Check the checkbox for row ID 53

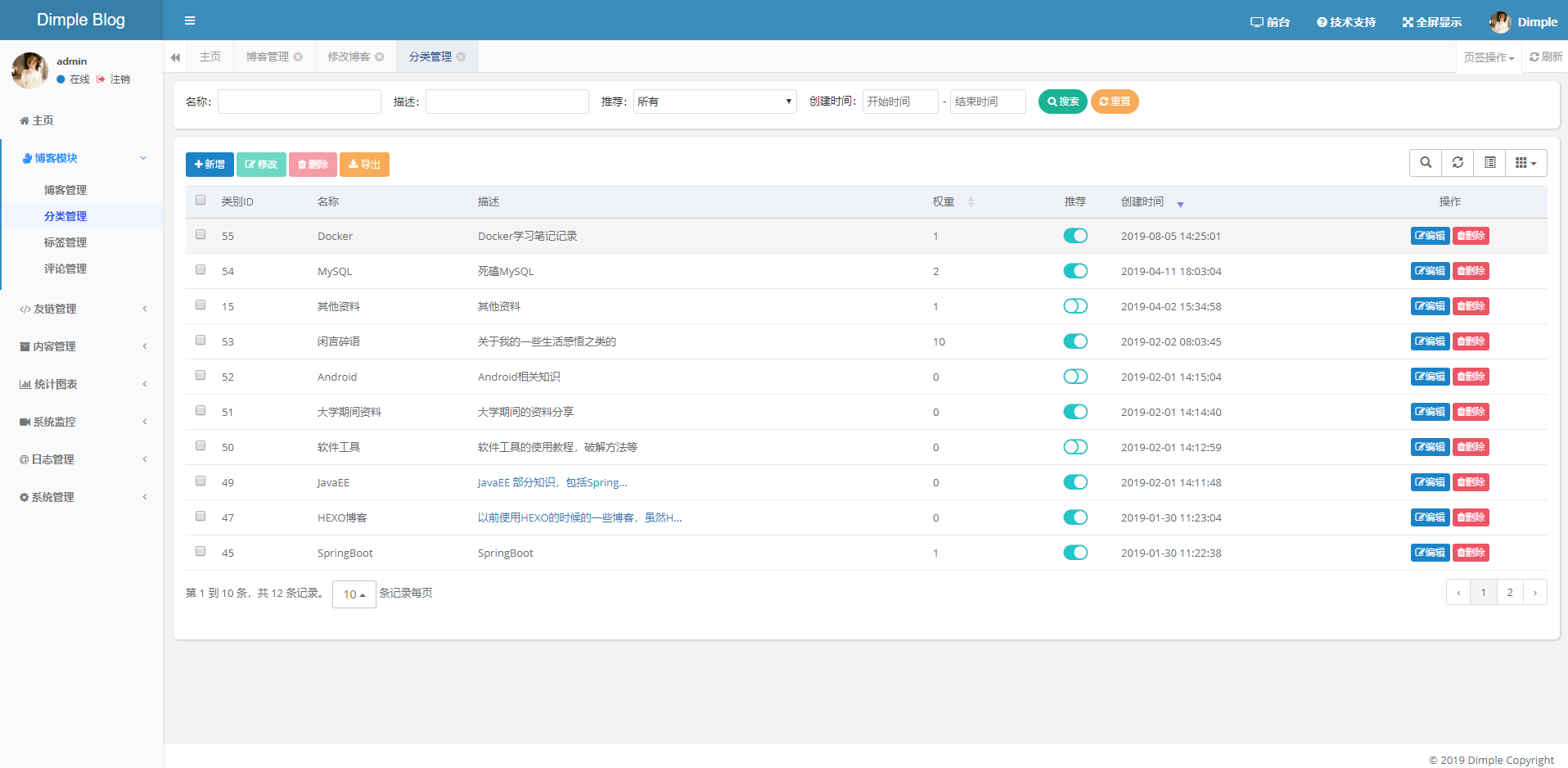pyautogui.click(x=201, y=340)
